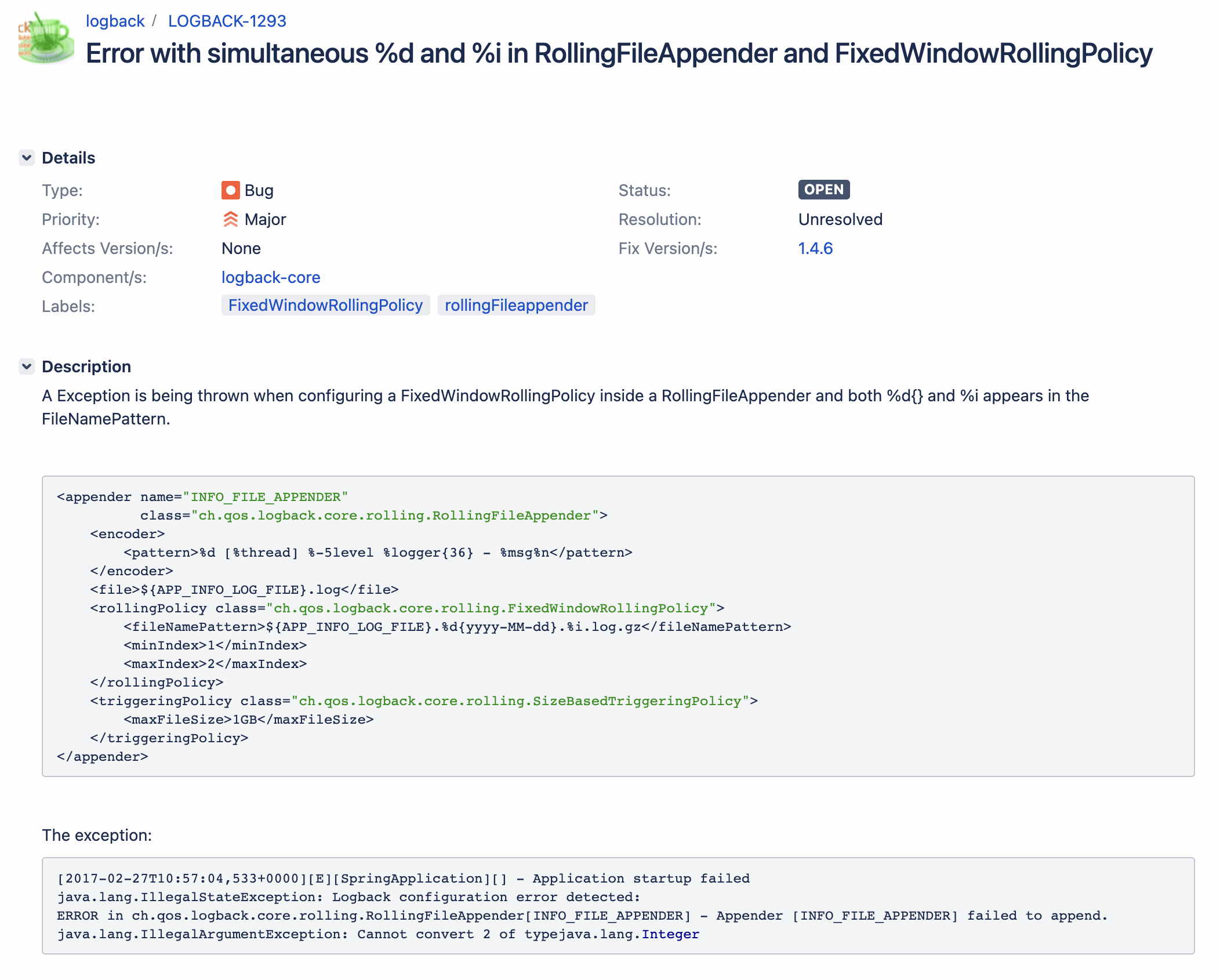Click the closing appender tag line
This screenshot has width=1220, height=980.
(x=103, y=757)
